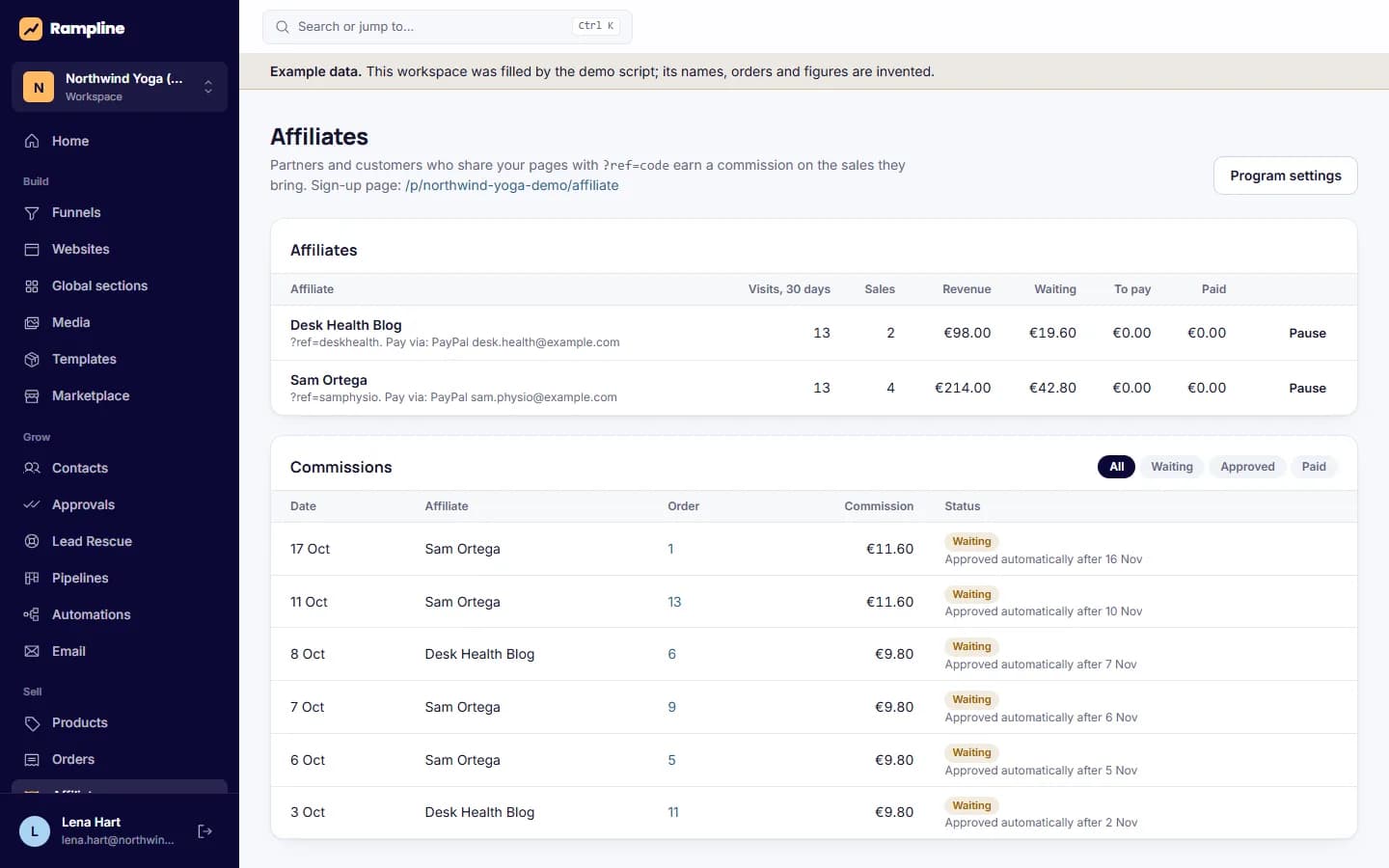1389x868 pixels.
Task: Click the Funnels funnel icon
Action: point(32,212)
